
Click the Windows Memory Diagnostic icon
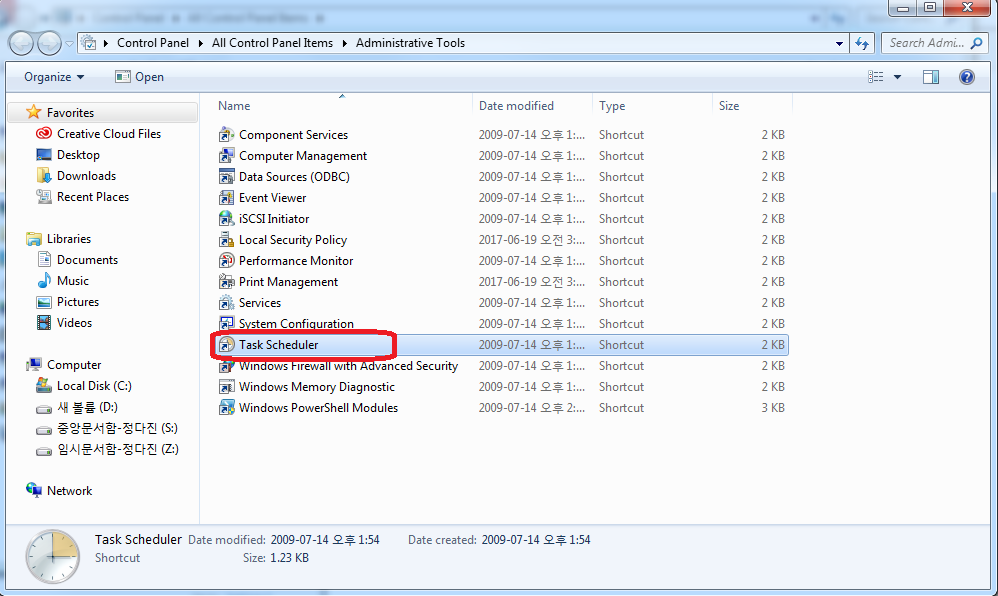(x=226, y=387)
